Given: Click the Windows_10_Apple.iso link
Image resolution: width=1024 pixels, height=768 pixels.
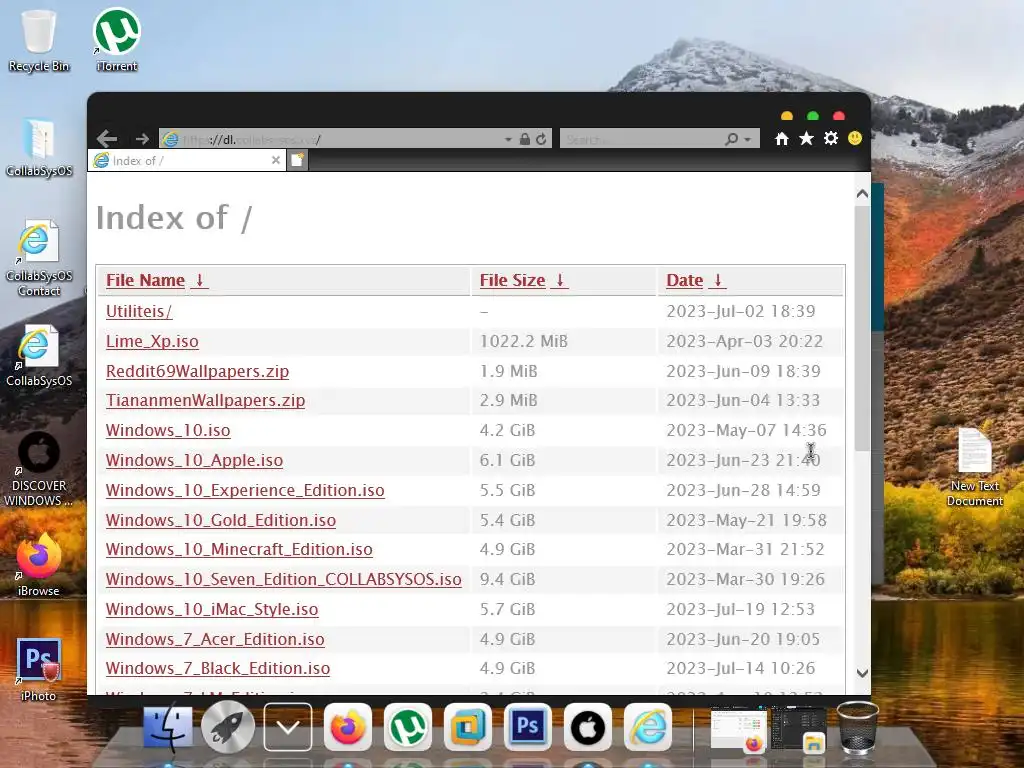Looking at the screenshot, I should pyautogui.click(x=195, y=460).
